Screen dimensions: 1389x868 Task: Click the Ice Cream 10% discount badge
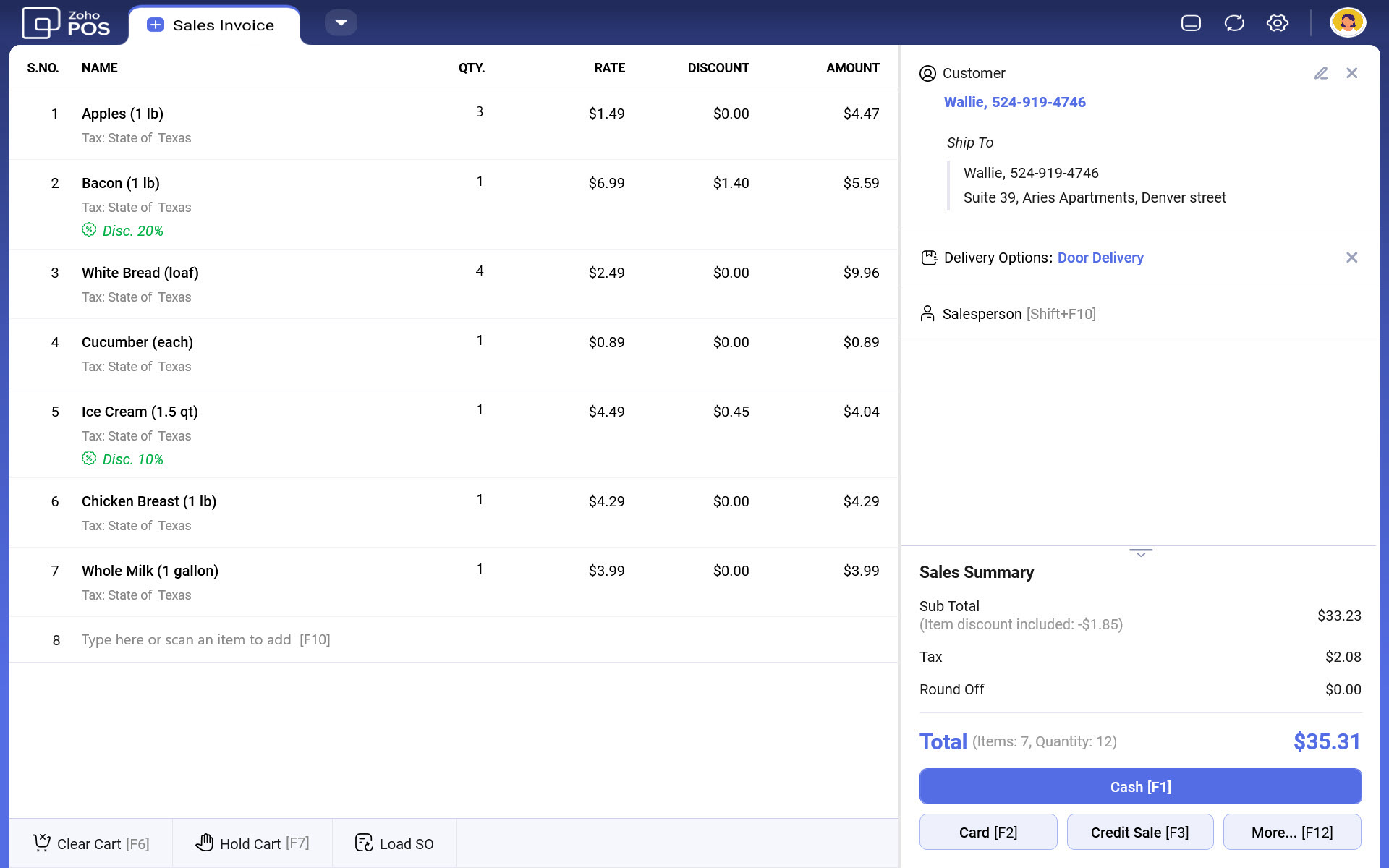(x=123, y=459)
